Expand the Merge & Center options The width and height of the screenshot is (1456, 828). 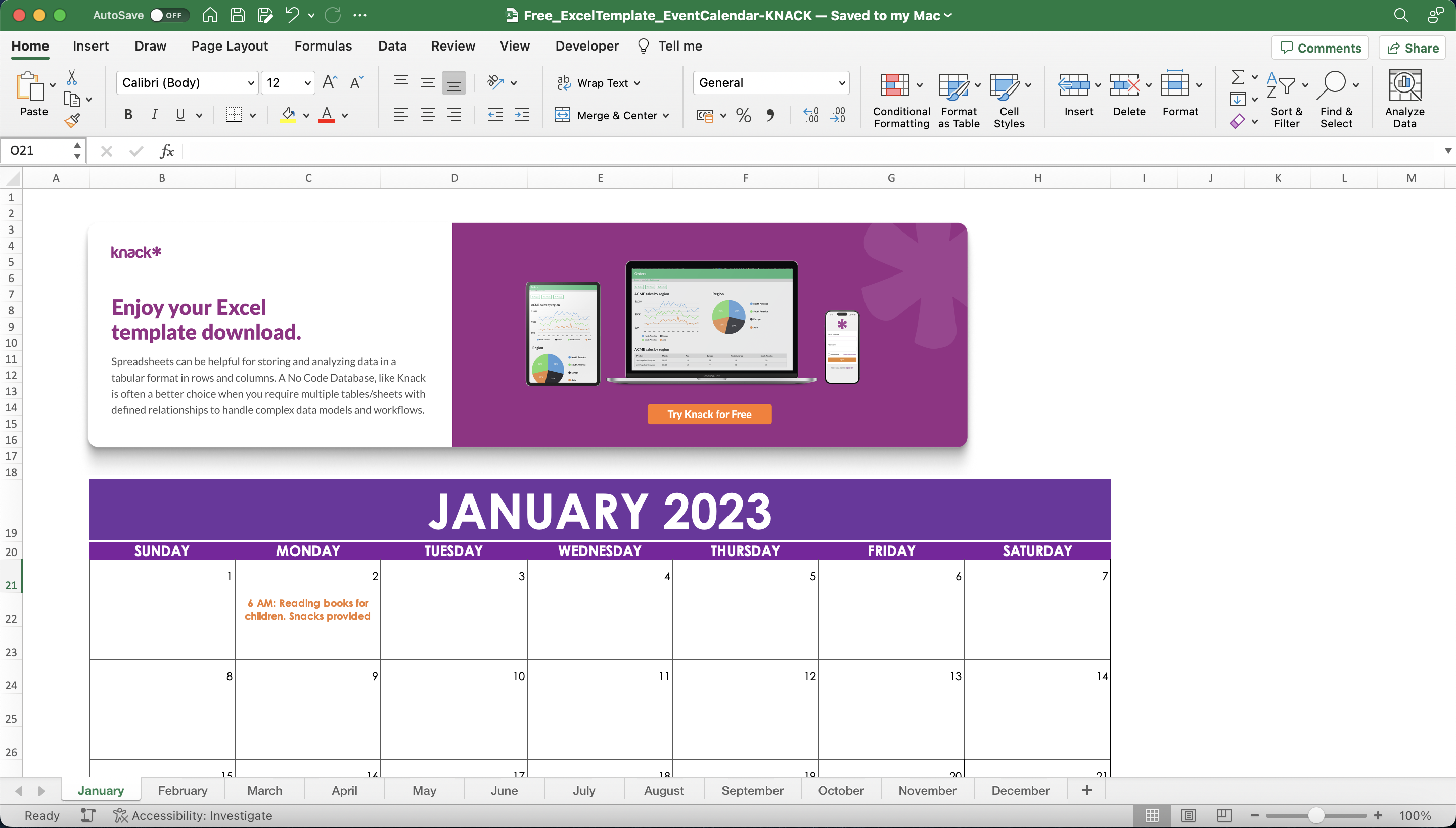point(666,115)
